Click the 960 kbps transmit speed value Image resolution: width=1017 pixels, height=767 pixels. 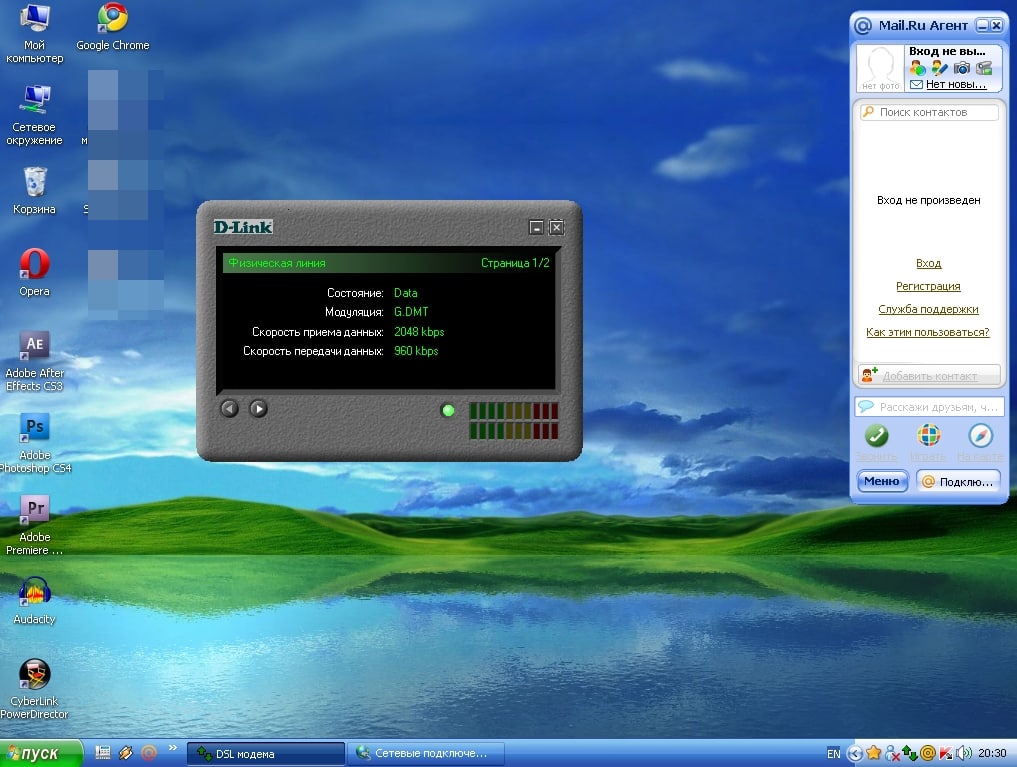pos(416,351)
